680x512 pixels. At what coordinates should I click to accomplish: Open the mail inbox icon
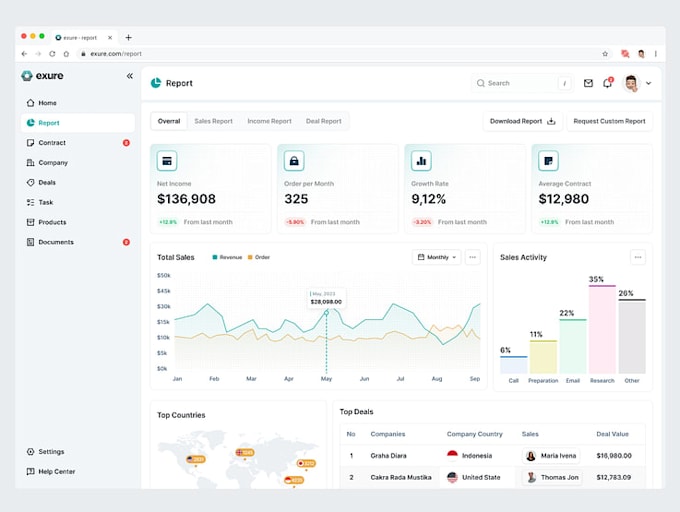tap(588, 83)
